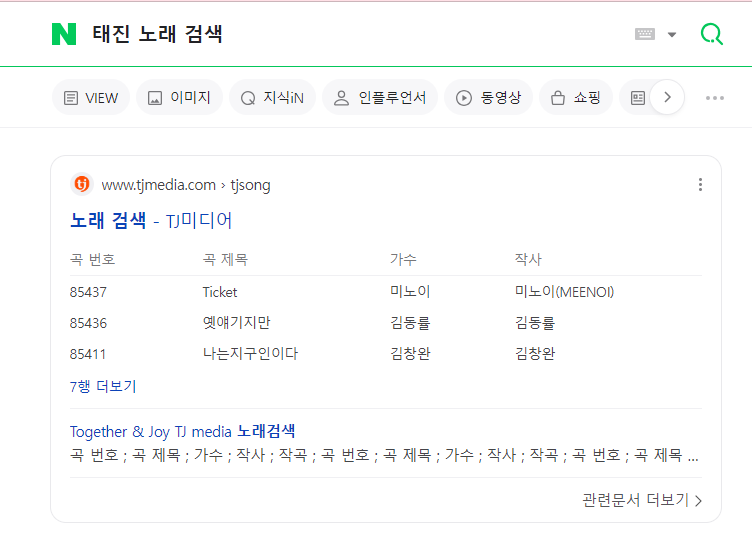Click the green Naver N logo

(64, 34)
